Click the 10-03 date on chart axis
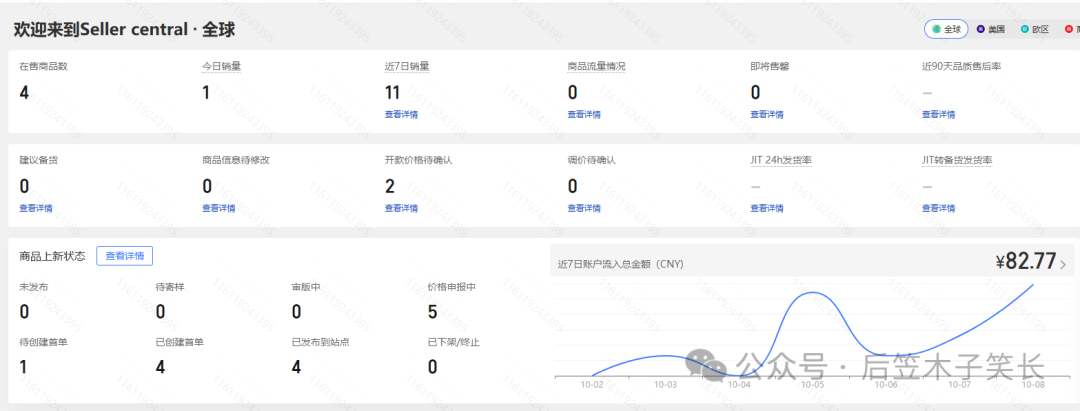Screen dimensions: 1080x411 pos(665,385)
